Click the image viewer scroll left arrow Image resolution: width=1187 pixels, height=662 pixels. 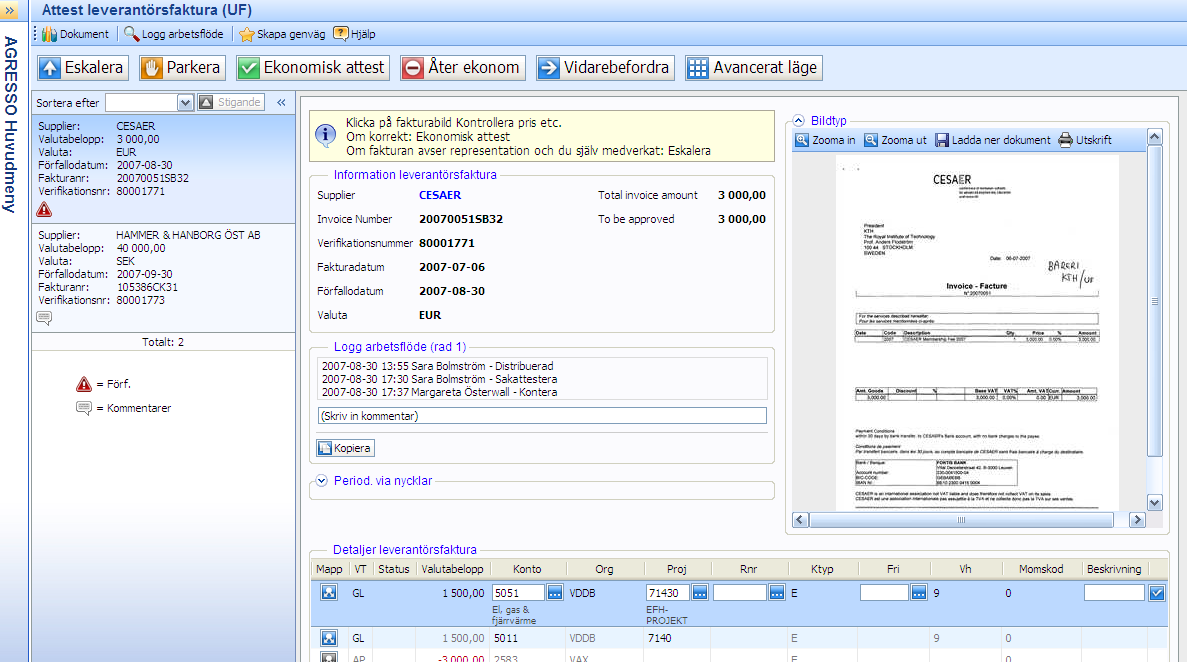pos(800,520)
